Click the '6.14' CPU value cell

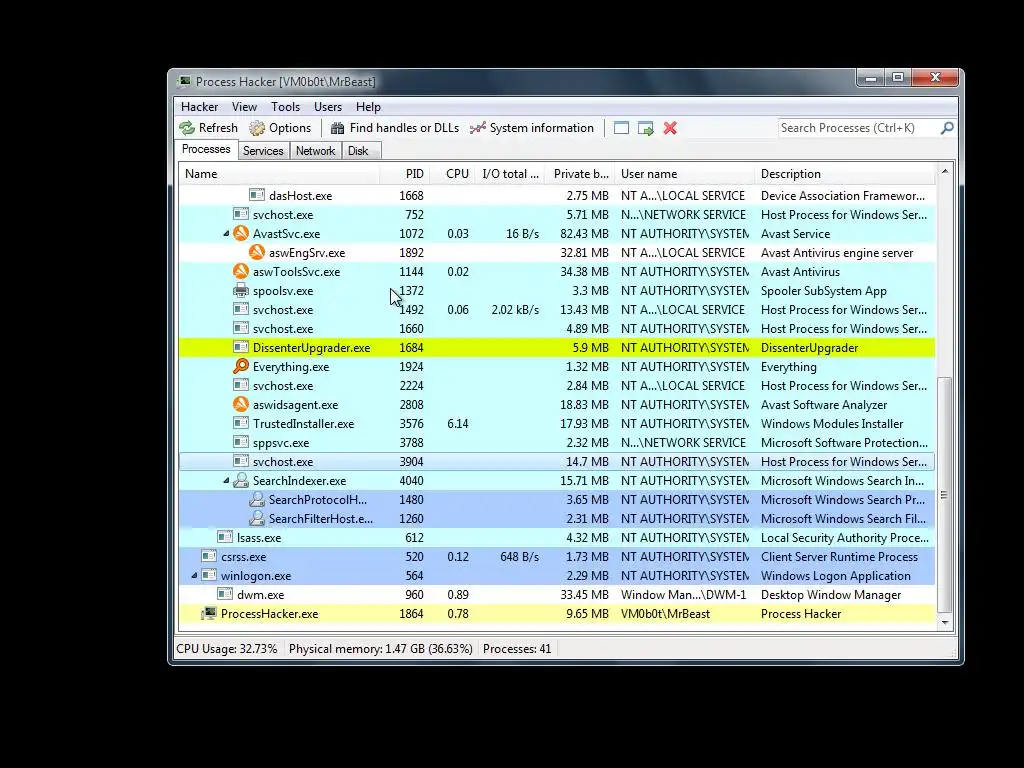458,424
